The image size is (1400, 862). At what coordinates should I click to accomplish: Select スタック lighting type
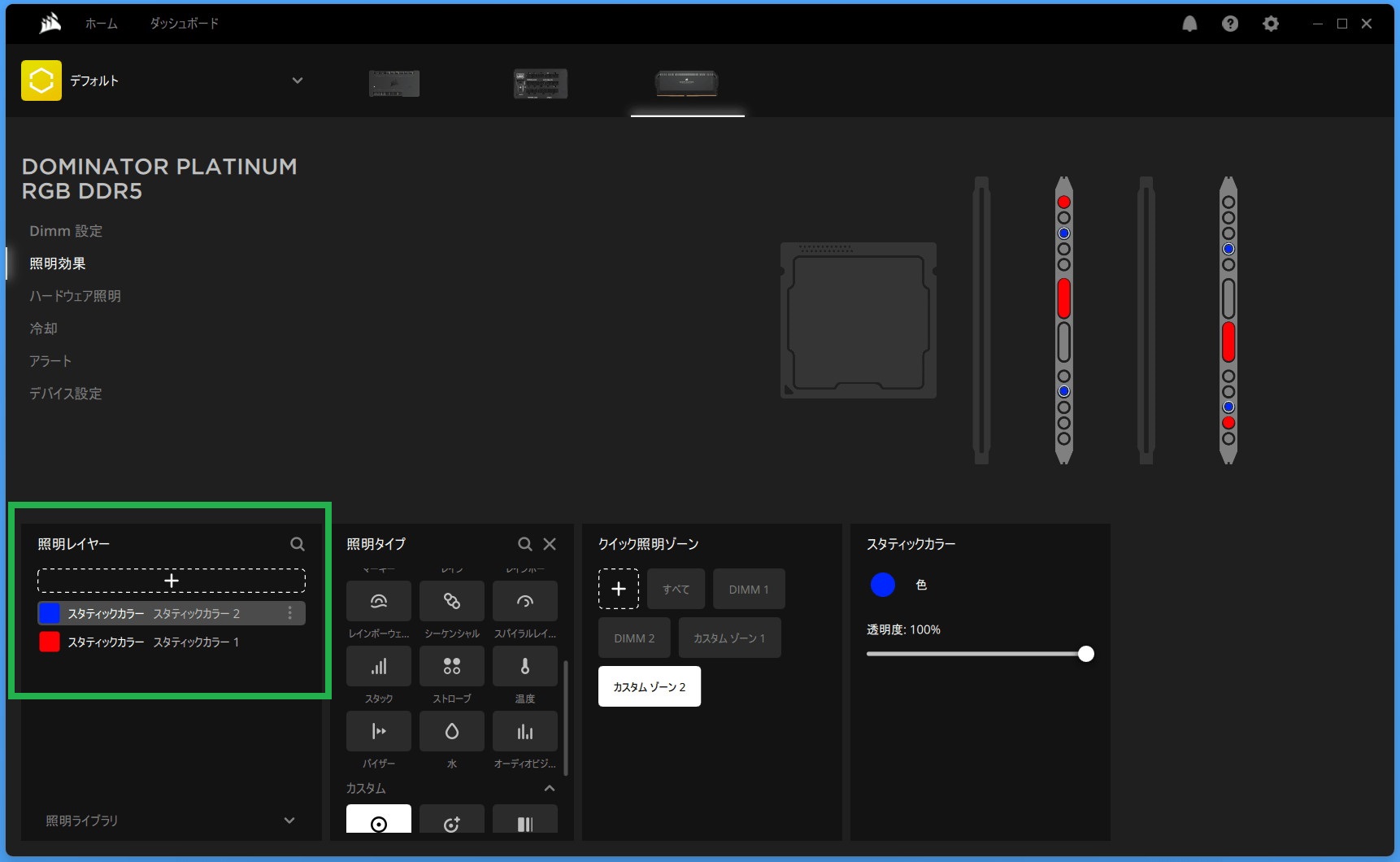pyautogui.click(x=379, y=666)
